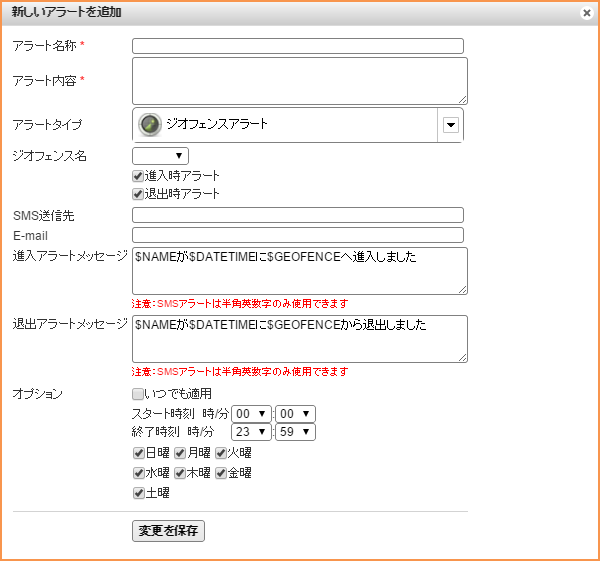The image size is (600, 561).
Task: Click the E-mail input field
Action: [x=298, y=235]
